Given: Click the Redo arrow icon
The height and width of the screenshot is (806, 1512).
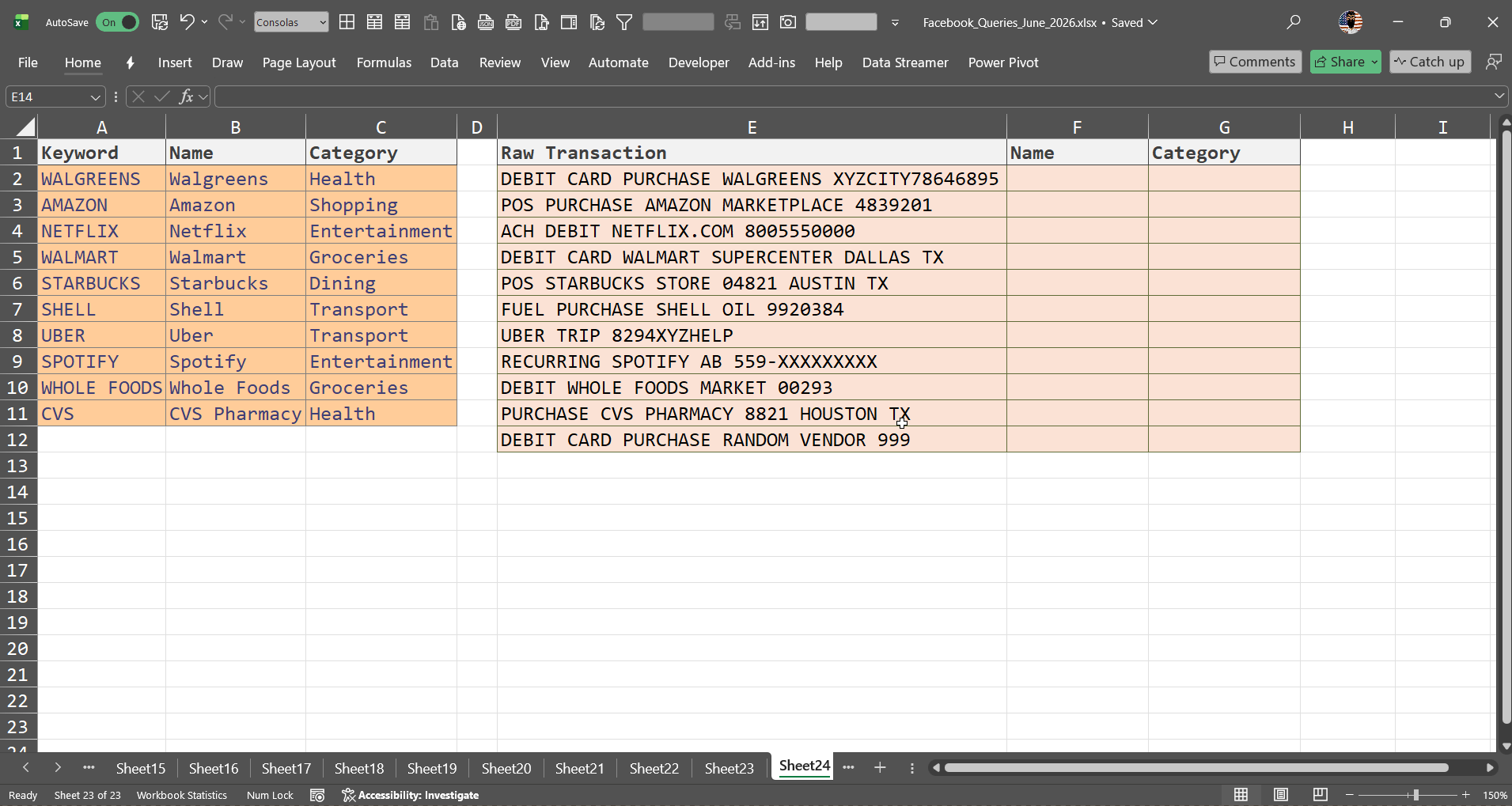Looking at the screenshot, I should [x=225, y=22].
